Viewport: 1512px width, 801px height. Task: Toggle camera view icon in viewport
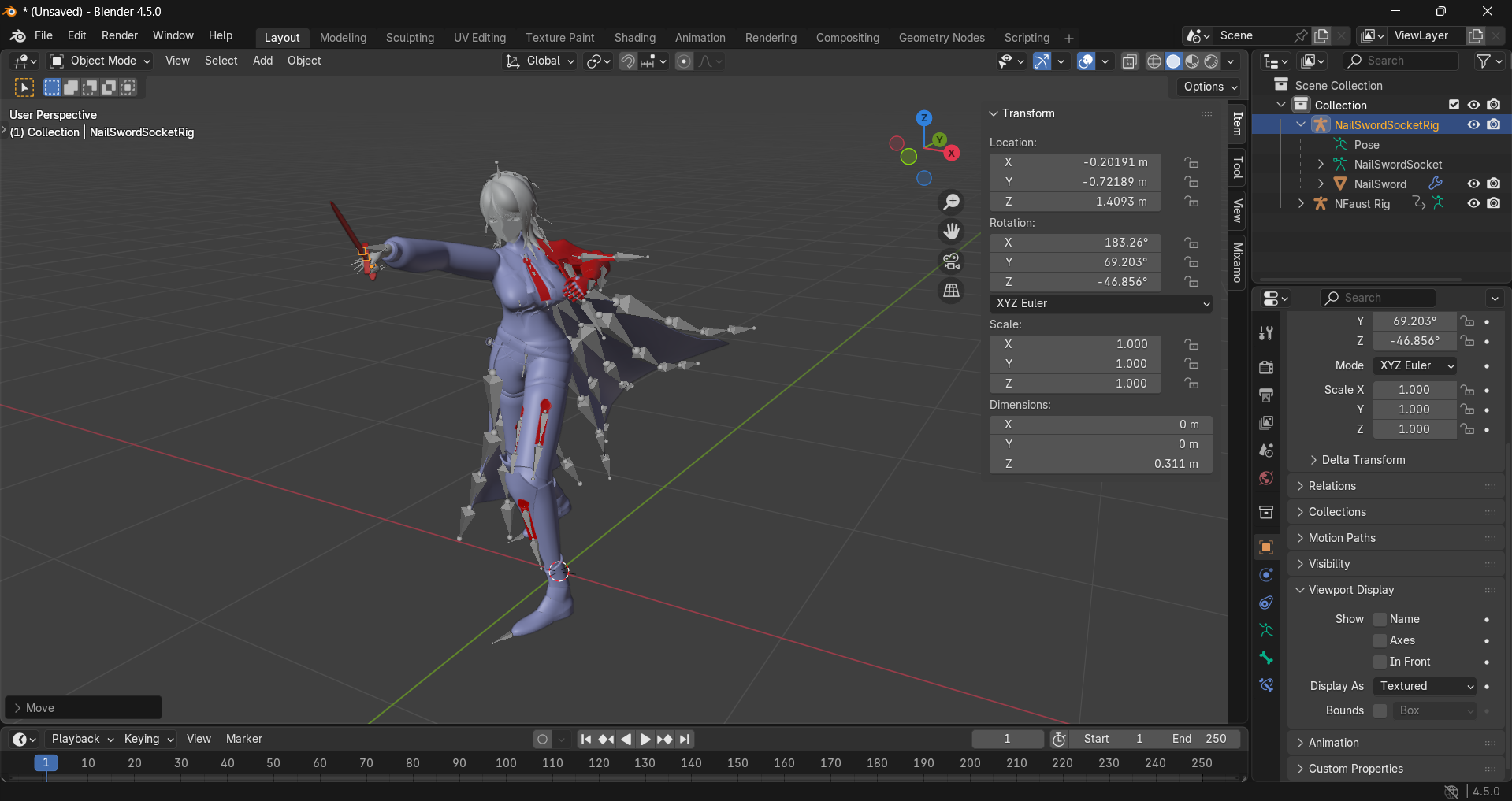click(x=952, y=261)
